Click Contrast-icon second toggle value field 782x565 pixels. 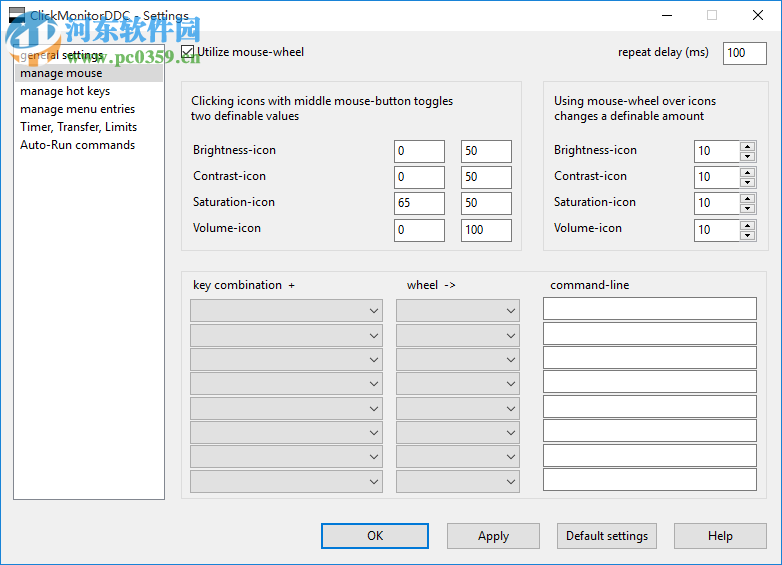[x=486, y=177]
